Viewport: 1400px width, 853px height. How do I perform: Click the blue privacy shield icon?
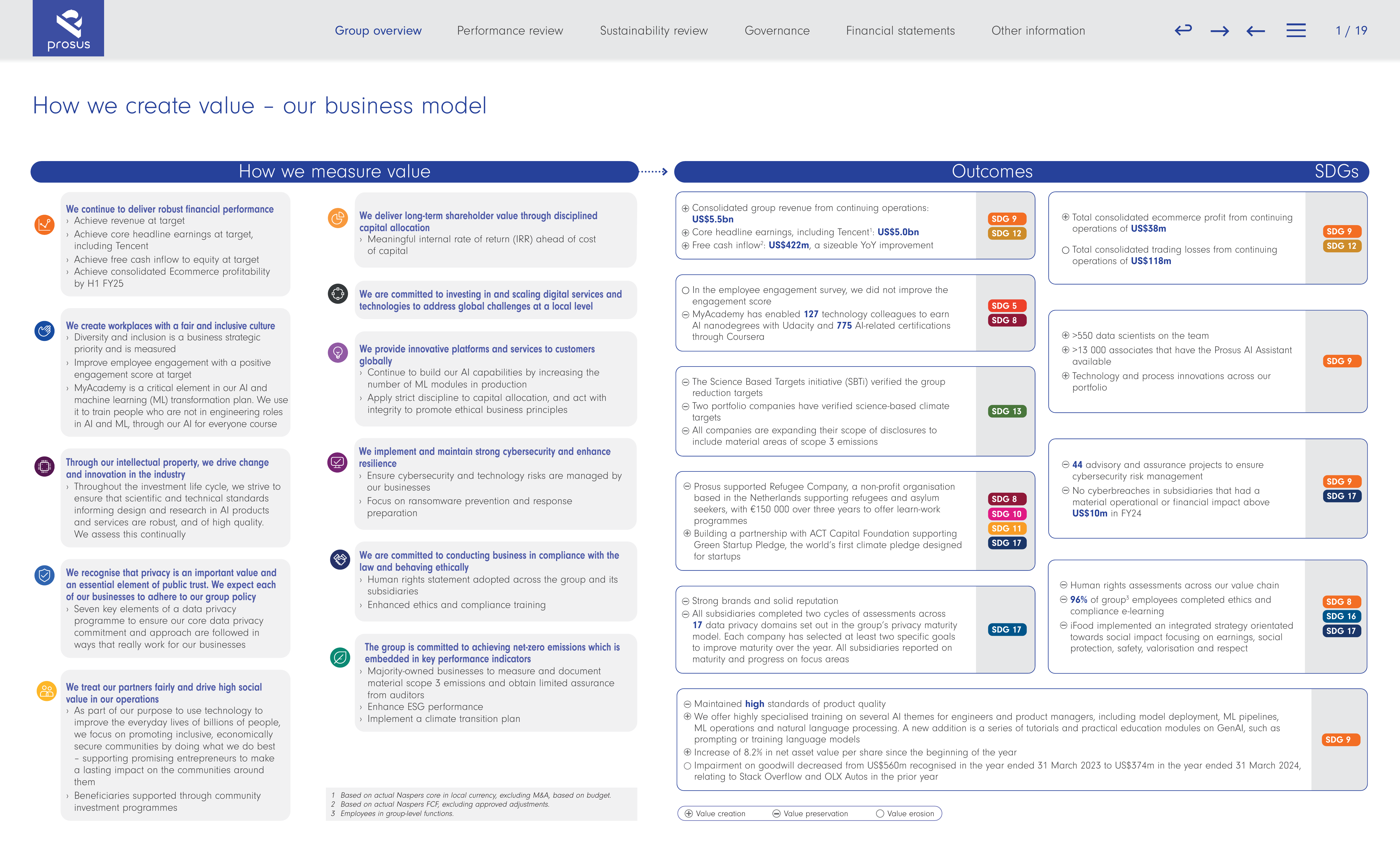coord(44,575)
